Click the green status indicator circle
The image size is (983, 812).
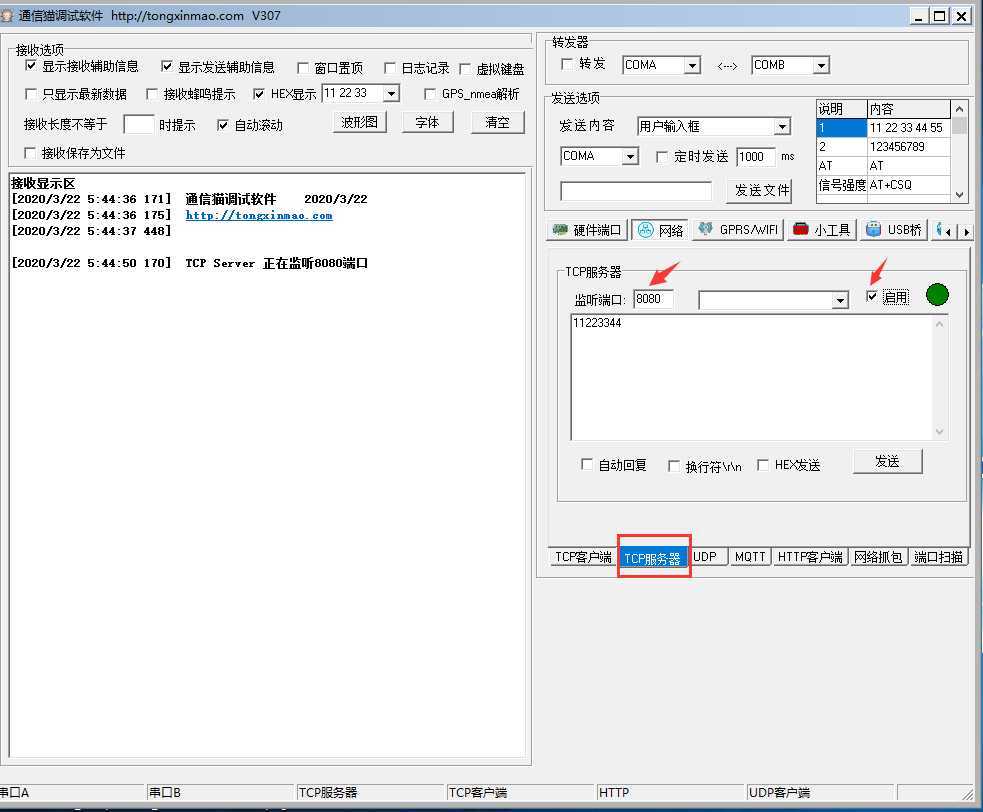point(937,295)
